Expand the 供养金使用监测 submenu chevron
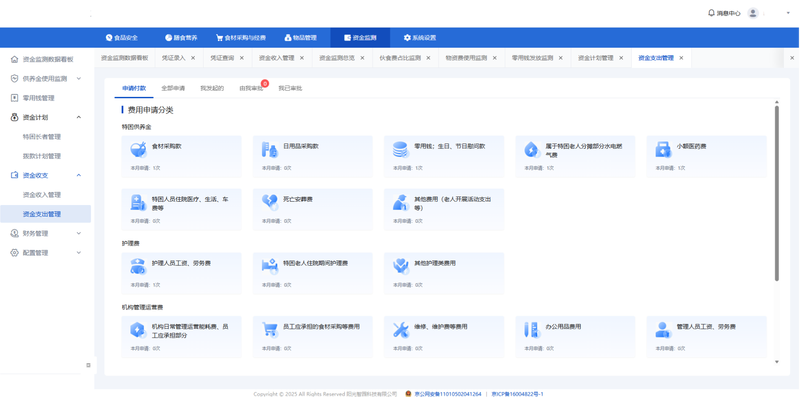 [79, 79]
